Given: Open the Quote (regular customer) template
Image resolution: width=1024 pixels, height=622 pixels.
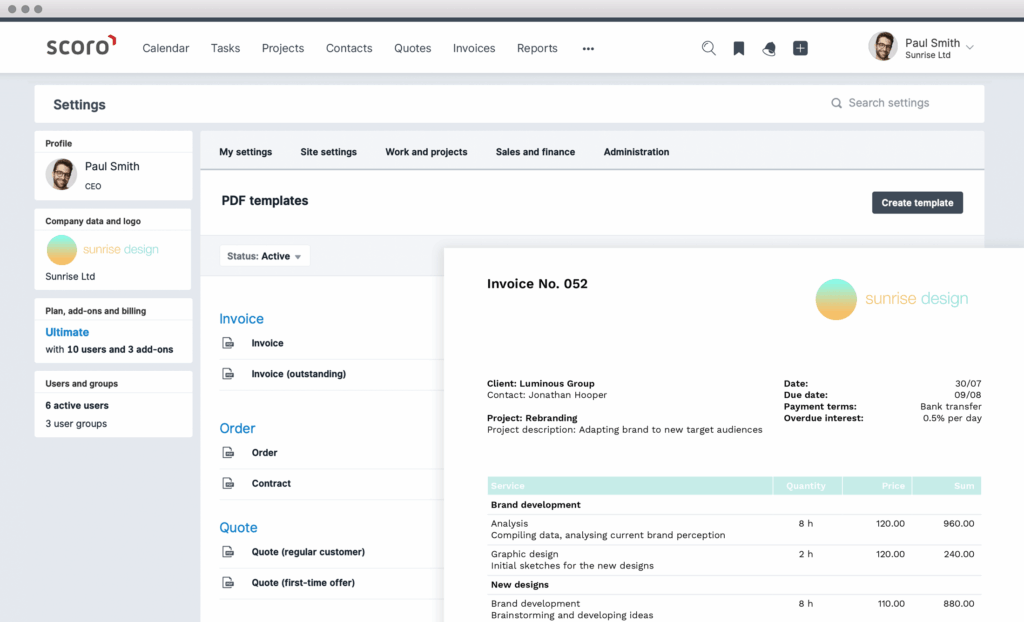Looking at the screenshot, I should [x=308, y=552].
